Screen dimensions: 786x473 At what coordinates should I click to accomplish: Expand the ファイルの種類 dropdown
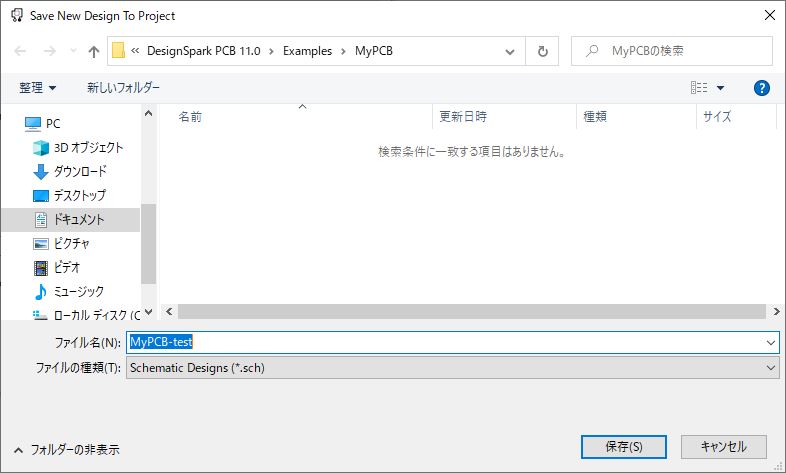770,368
